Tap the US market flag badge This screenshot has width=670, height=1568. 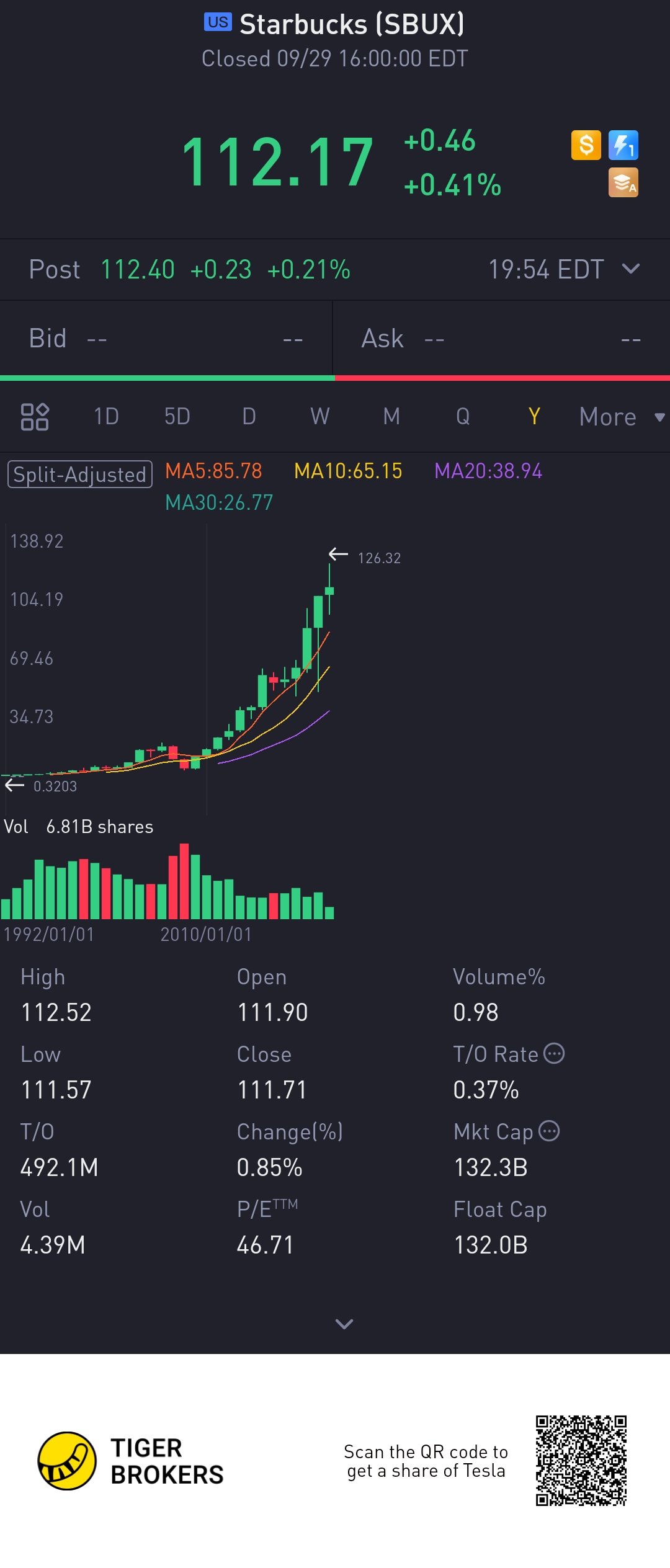(218, 22)
